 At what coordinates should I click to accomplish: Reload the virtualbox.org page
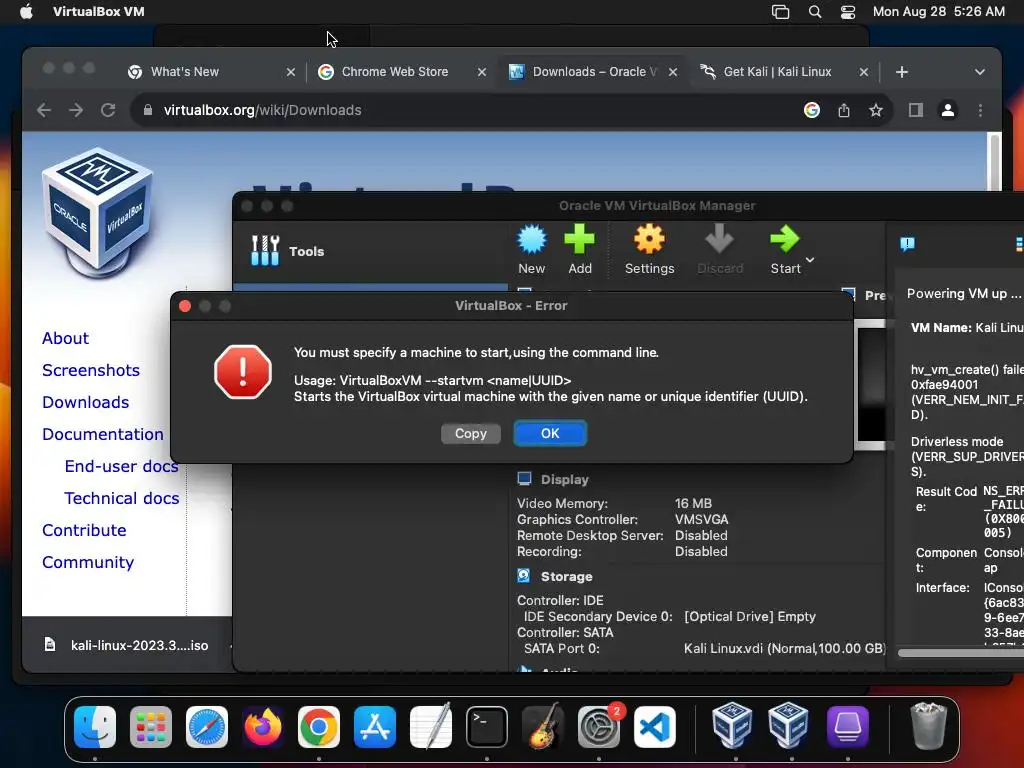[108, 110]
